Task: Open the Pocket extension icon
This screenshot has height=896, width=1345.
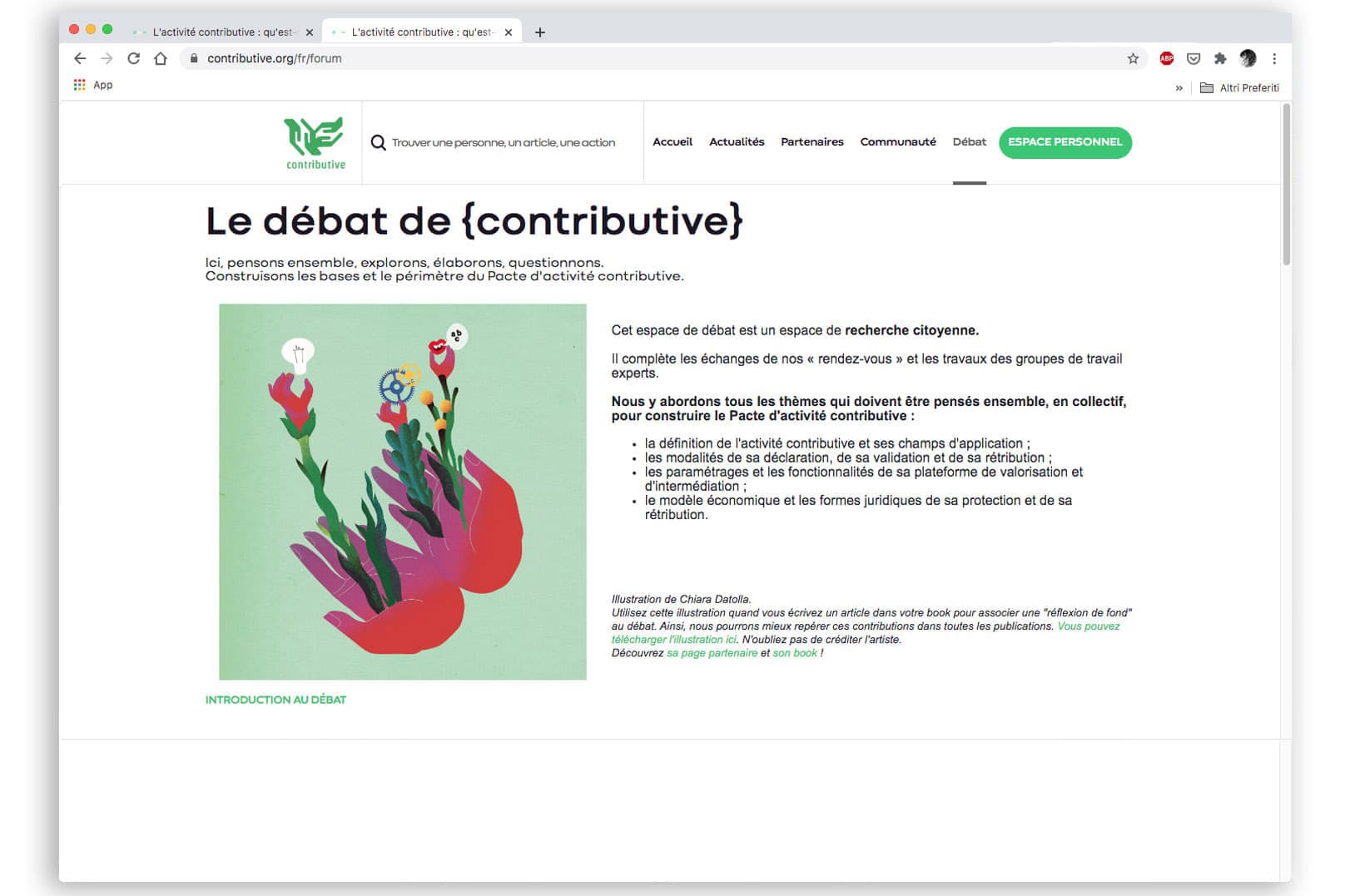Action: point(1194,58)
